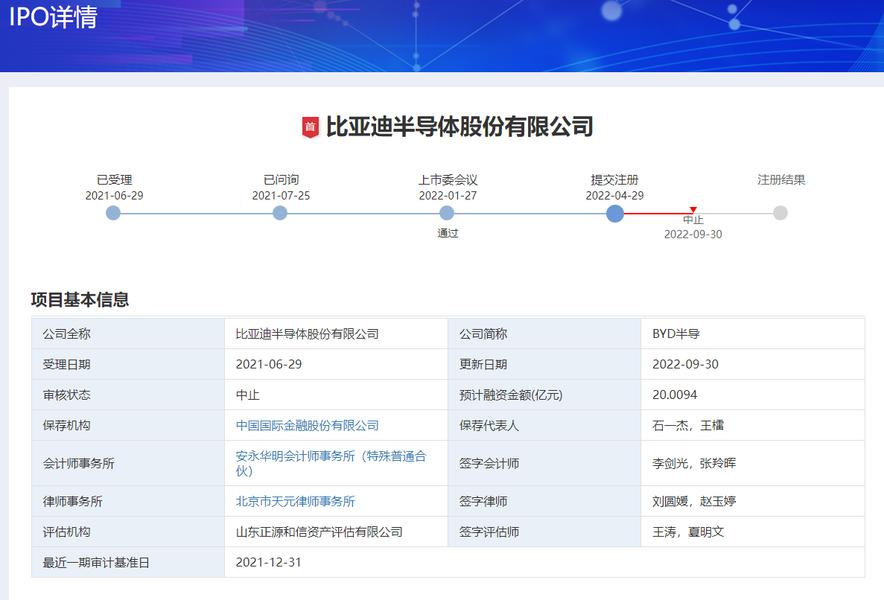Click the gray 注册结果 endpoint dot
This screenshot has width=884, height=600.
coord(780,212)
